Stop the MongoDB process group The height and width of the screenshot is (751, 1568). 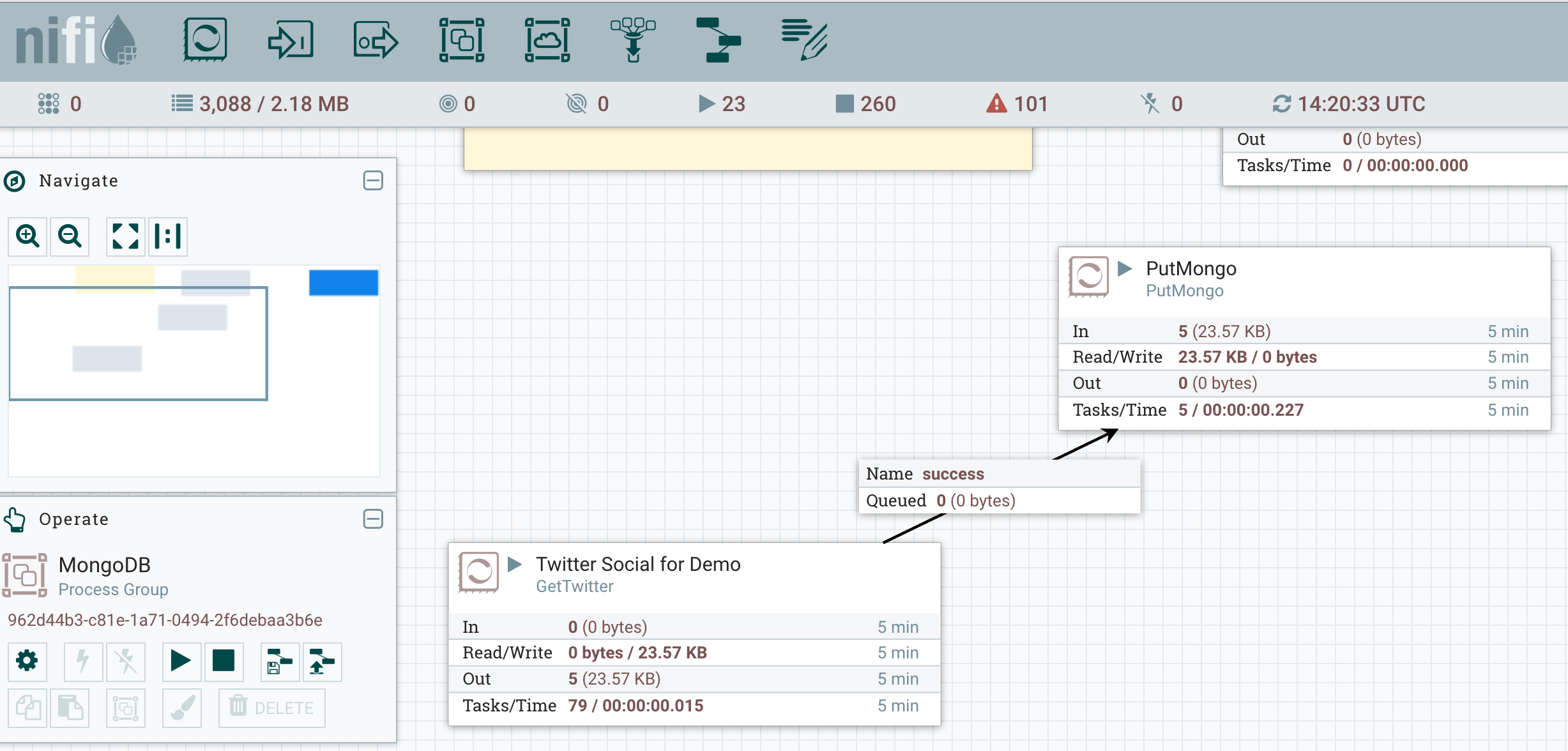pos(224,661)
